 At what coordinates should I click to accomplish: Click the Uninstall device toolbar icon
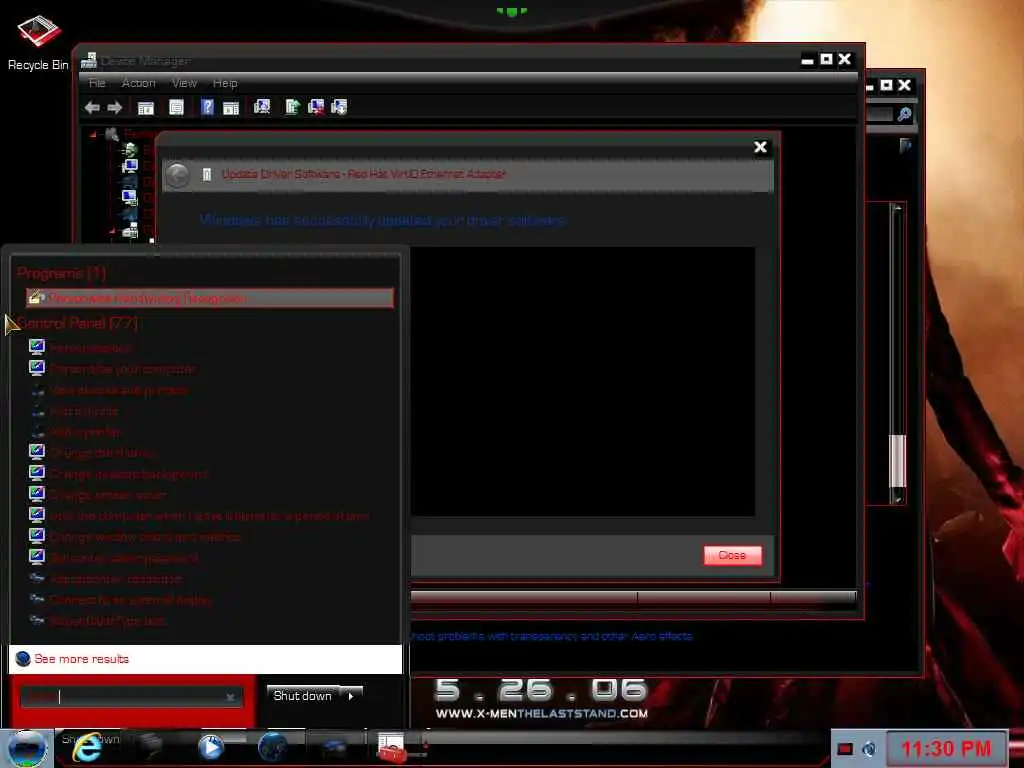click(x=316, y=107)
